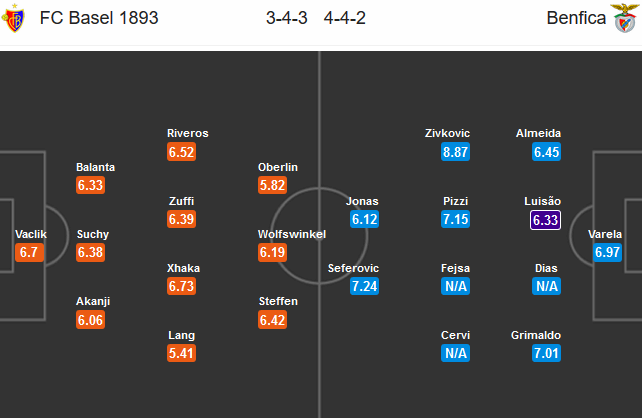The height and width of the screenshot is (418, 642).
Task: Click the FC Basel 1893 club crest
Action: tap(14, 18)
